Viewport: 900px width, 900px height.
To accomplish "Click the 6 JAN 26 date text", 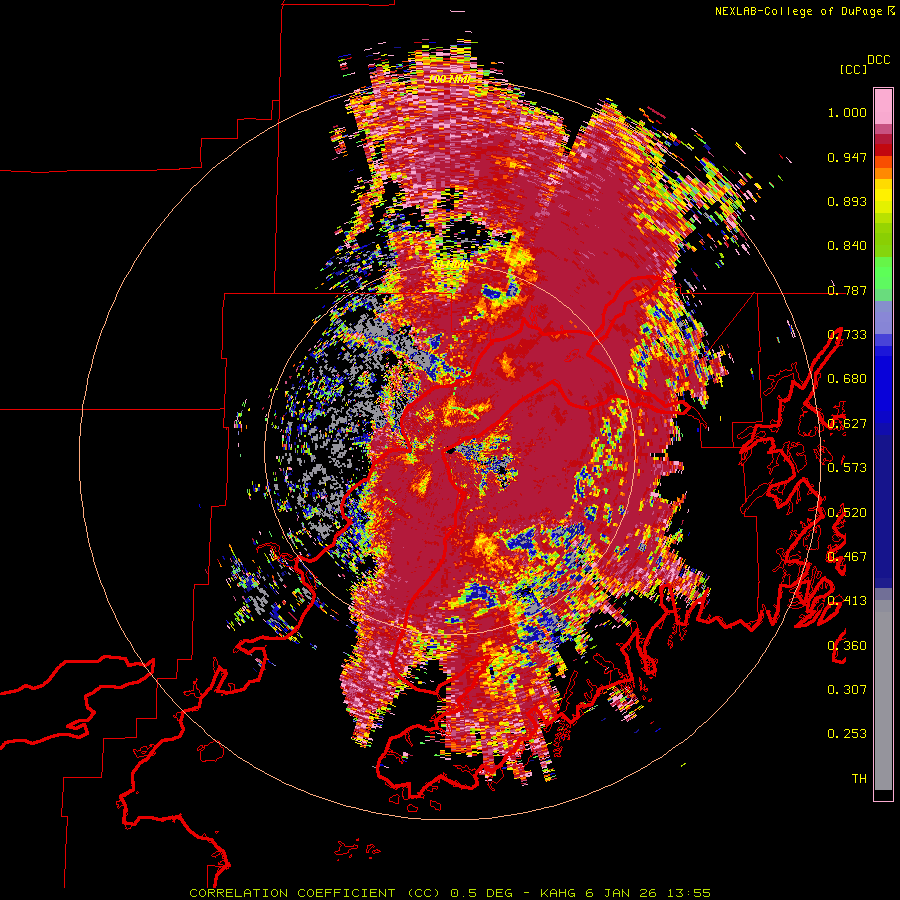I will pyautogui.click(x=622, y=893).
